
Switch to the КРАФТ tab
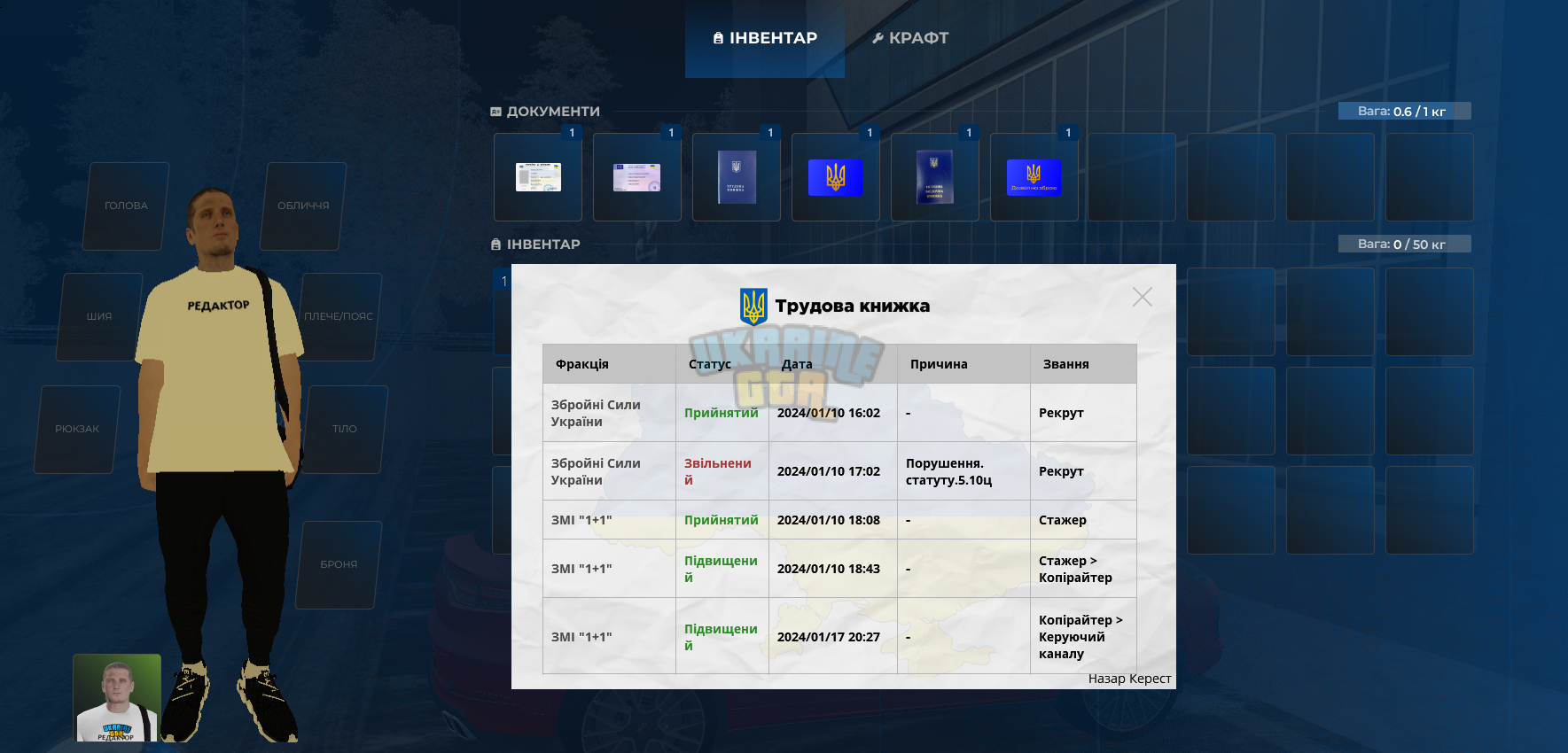pos(910,38)
